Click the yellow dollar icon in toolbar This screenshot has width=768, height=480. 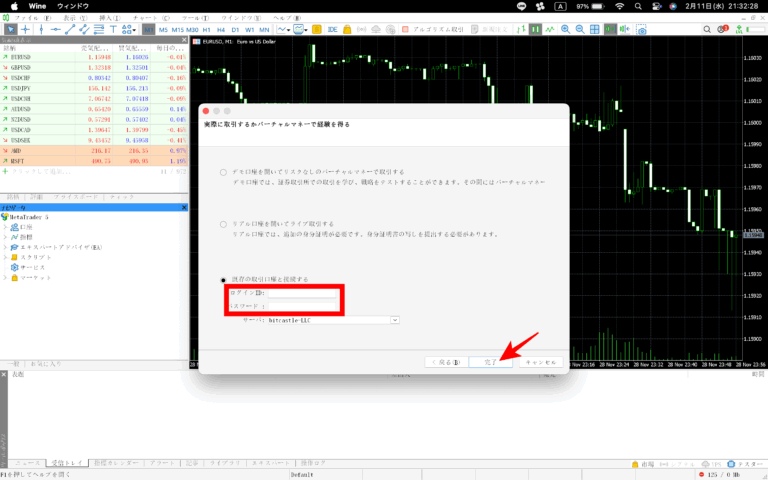pyautogui.click(x=317, y=29)
